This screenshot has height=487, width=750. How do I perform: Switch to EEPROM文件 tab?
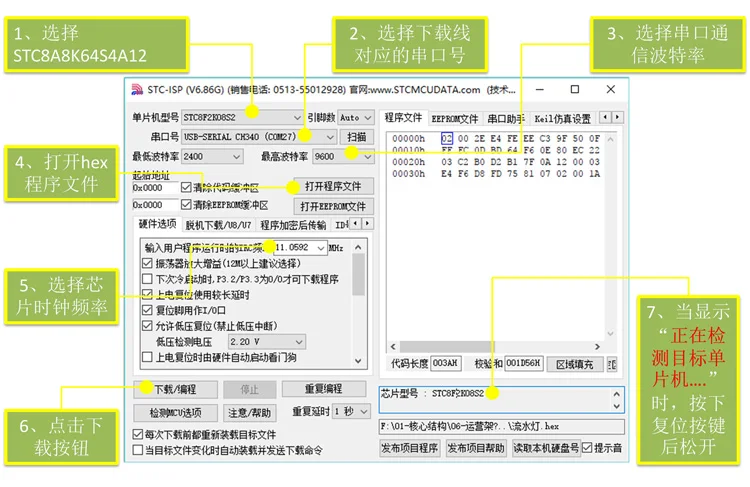455,119
